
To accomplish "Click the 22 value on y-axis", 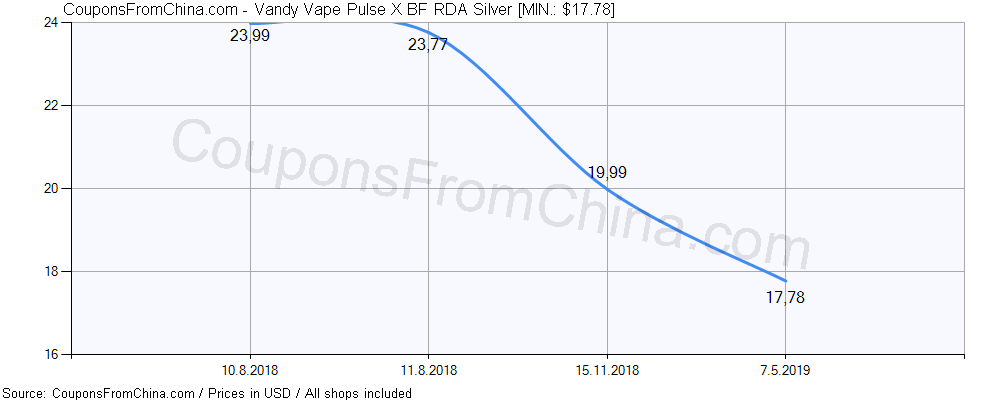I will click(x=50, y=105).
